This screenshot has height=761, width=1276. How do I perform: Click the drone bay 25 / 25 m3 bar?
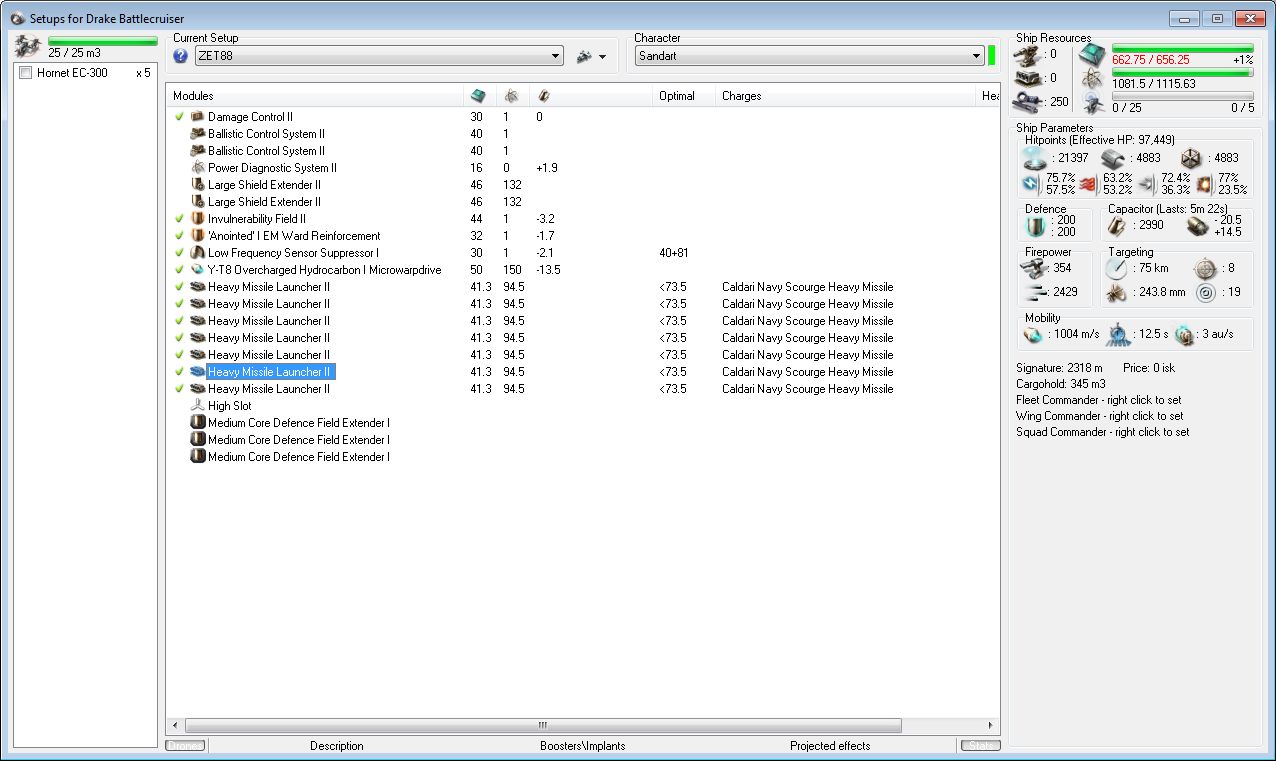[103, 41]
